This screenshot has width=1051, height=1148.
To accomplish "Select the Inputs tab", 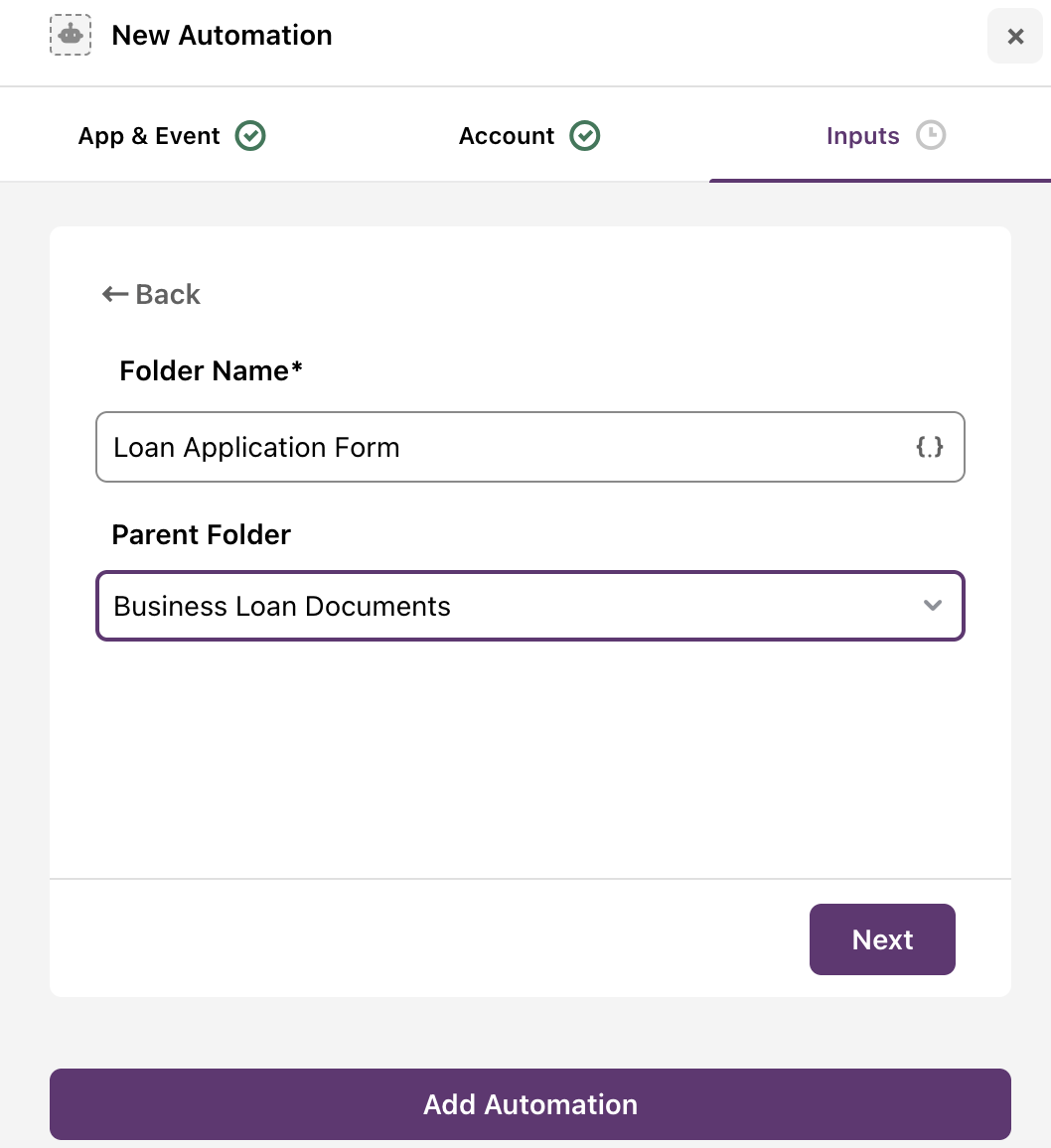I will (885, 135).
